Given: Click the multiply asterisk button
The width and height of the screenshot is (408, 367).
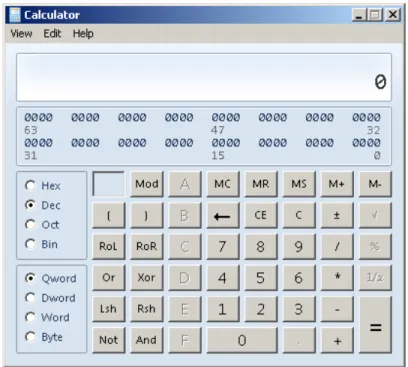Looking at the screenshot, I should tap(337, 278).
